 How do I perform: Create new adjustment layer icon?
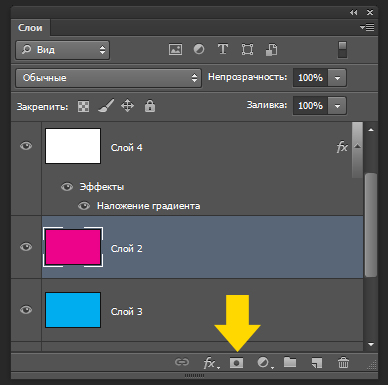(265, 363)
